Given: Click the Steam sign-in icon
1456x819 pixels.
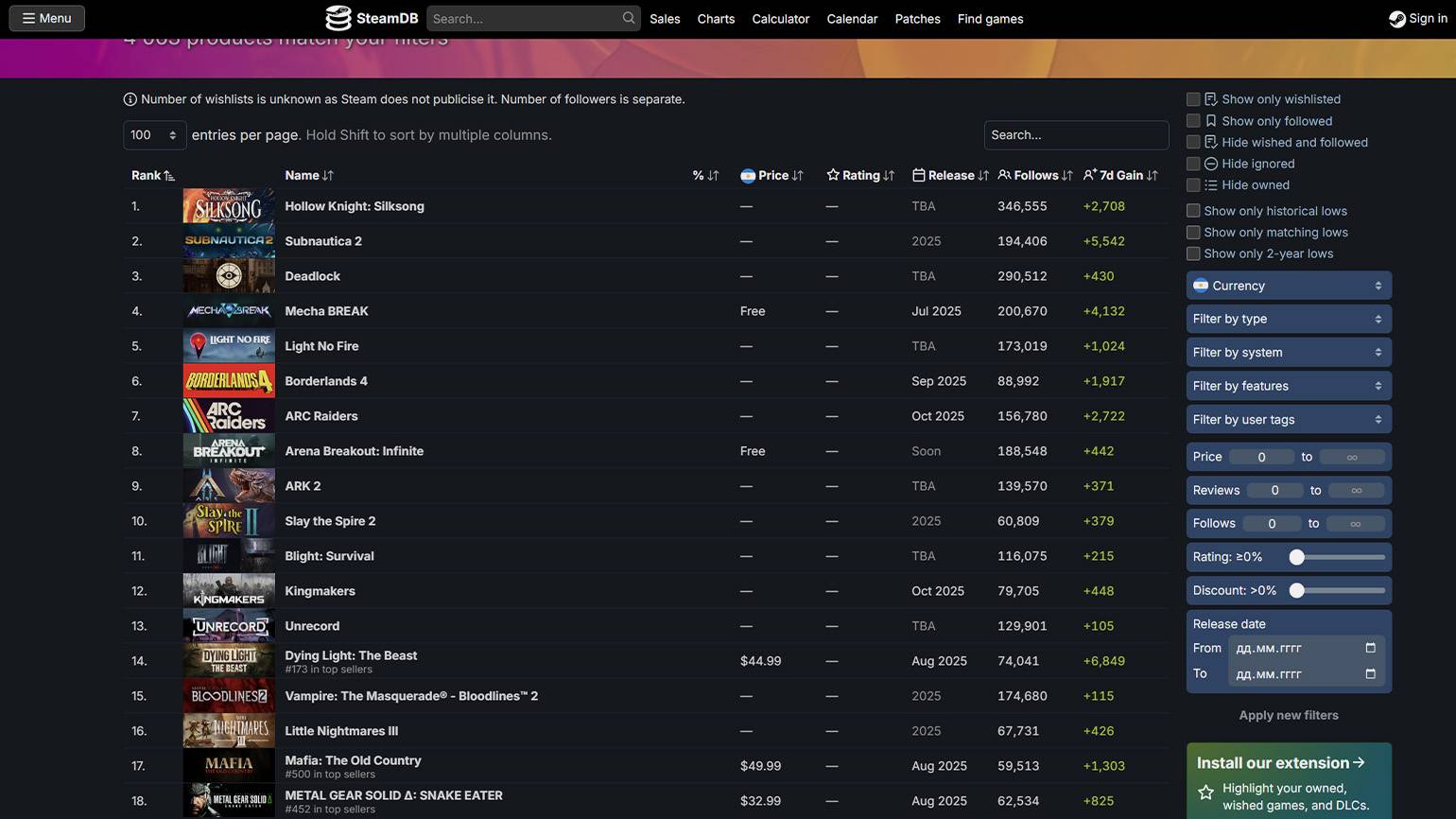Looking at the screenshot, I should [x=1396, y=18].
